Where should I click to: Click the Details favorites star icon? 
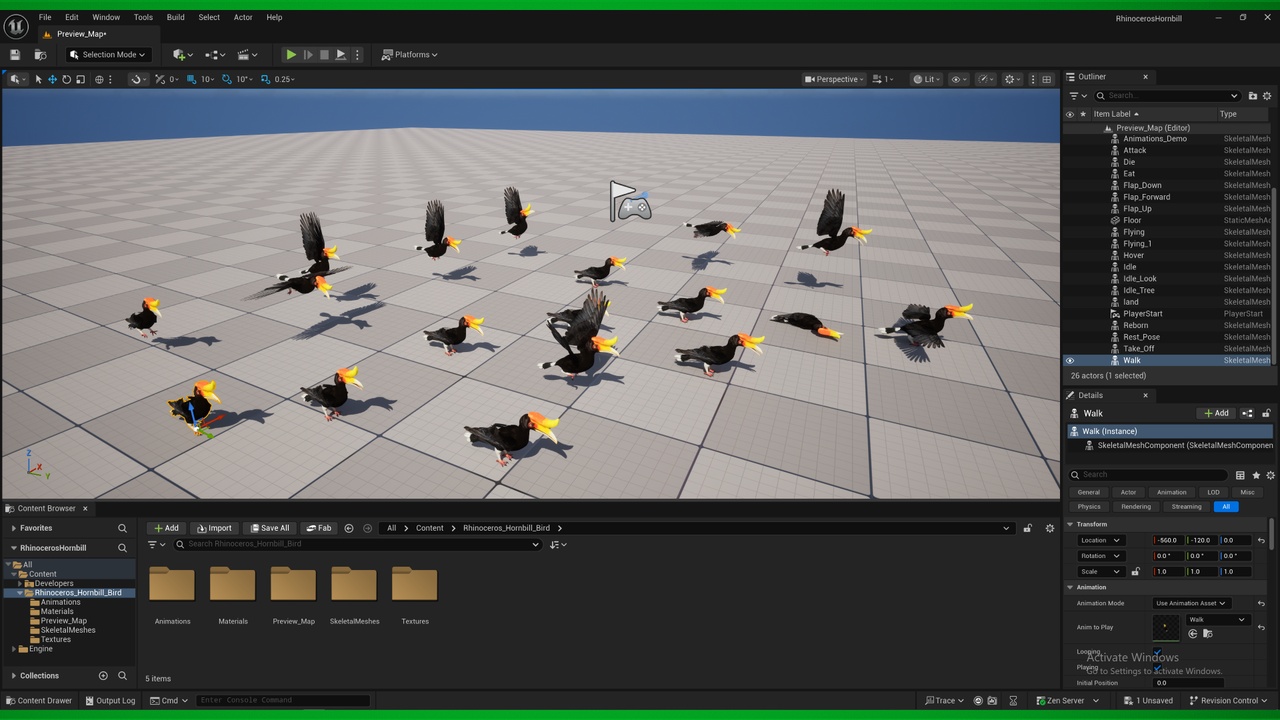click(1256, 475)
